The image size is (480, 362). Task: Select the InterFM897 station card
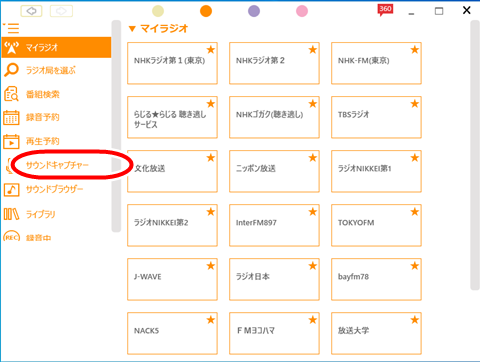(x=274, y=225)
